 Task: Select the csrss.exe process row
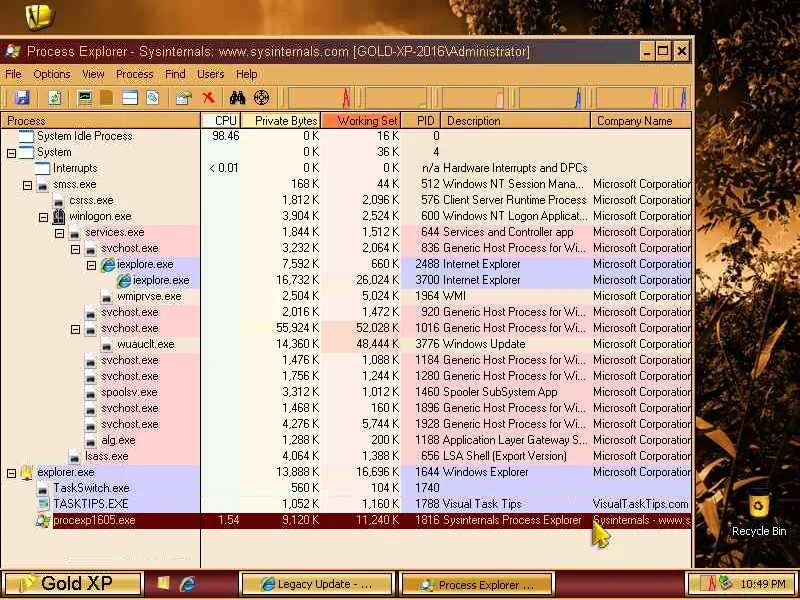point(346,201)
